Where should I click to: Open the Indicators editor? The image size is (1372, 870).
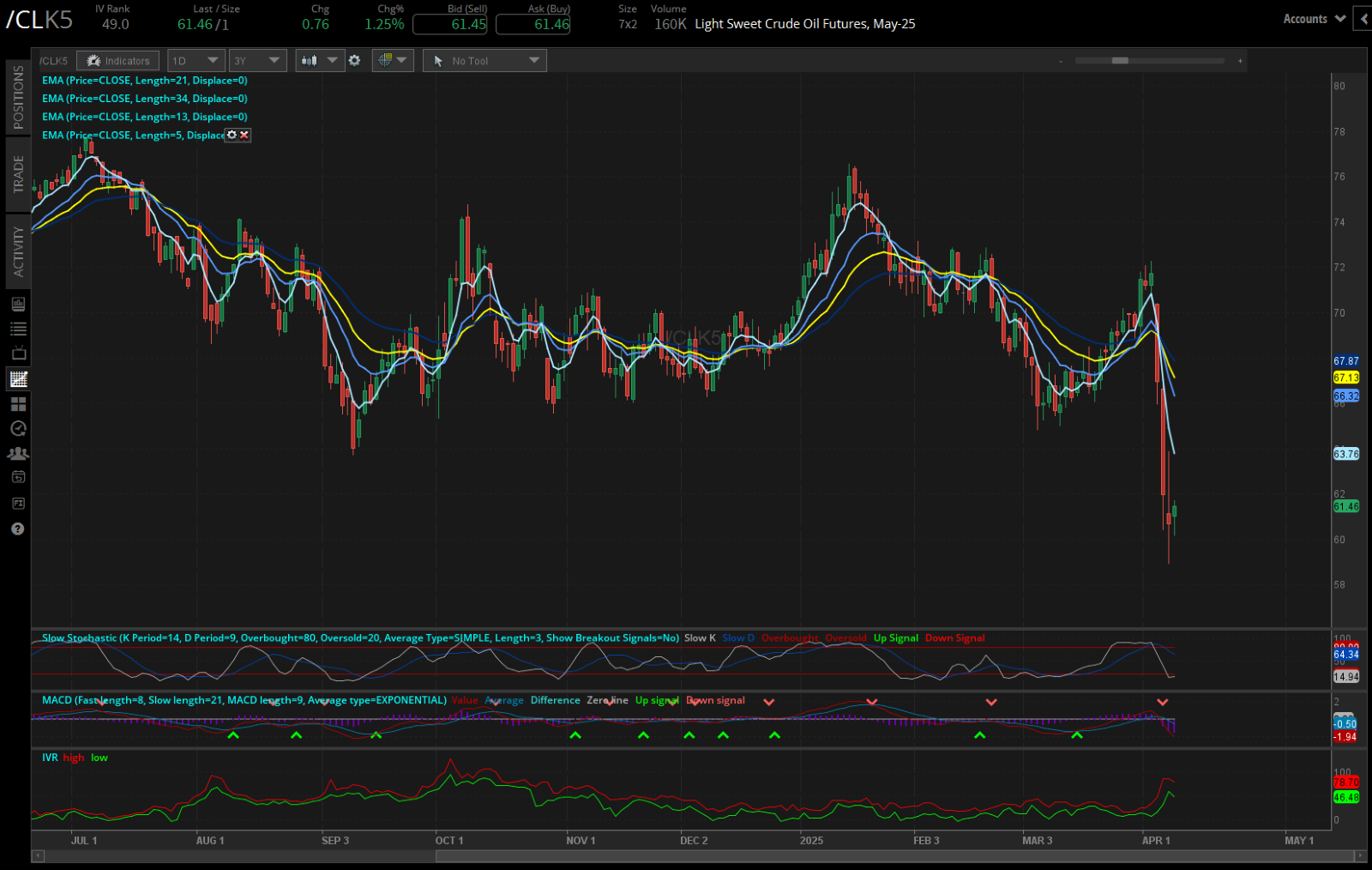[x=117, y=60]
